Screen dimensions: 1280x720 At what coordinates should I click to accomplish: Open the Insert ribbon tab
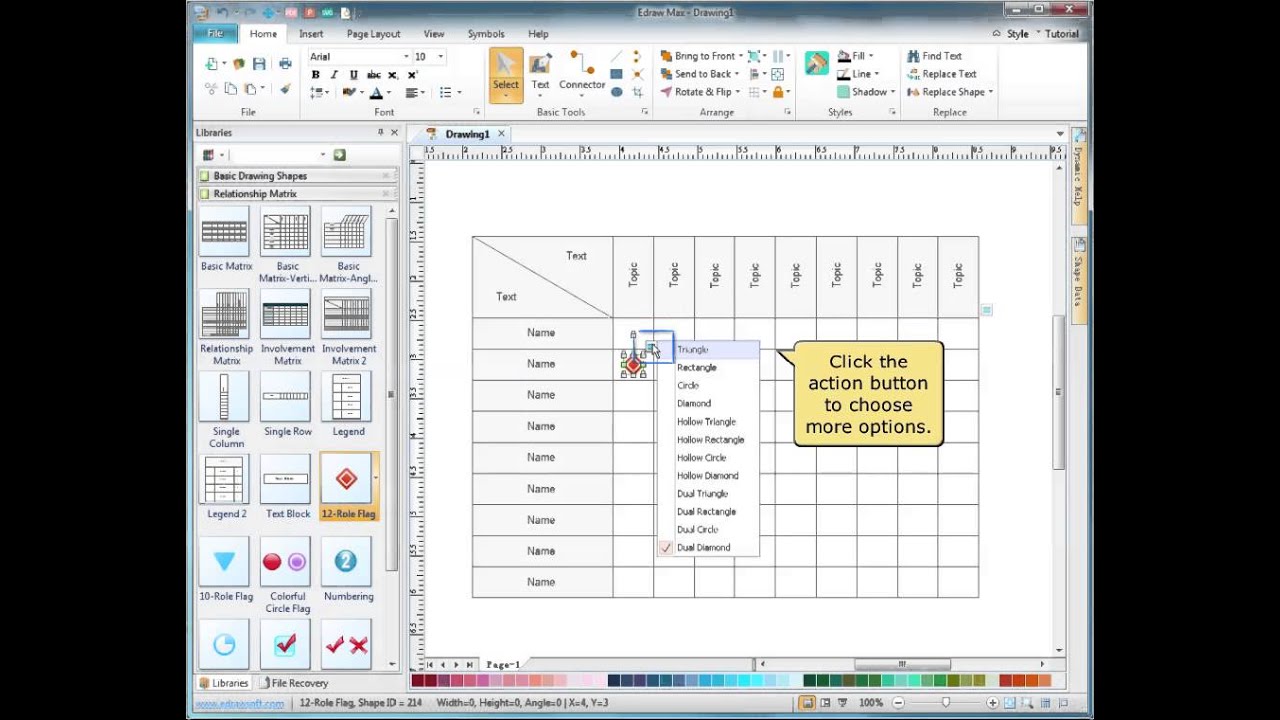[x=311, y=34]
